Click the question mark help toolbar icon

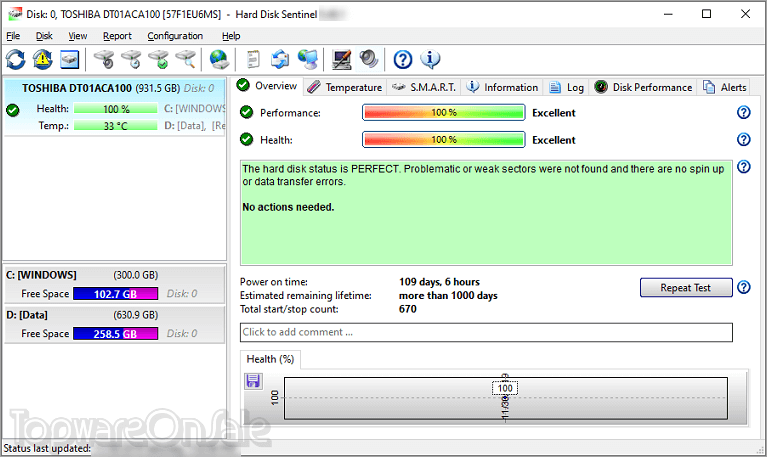[403, 60]
